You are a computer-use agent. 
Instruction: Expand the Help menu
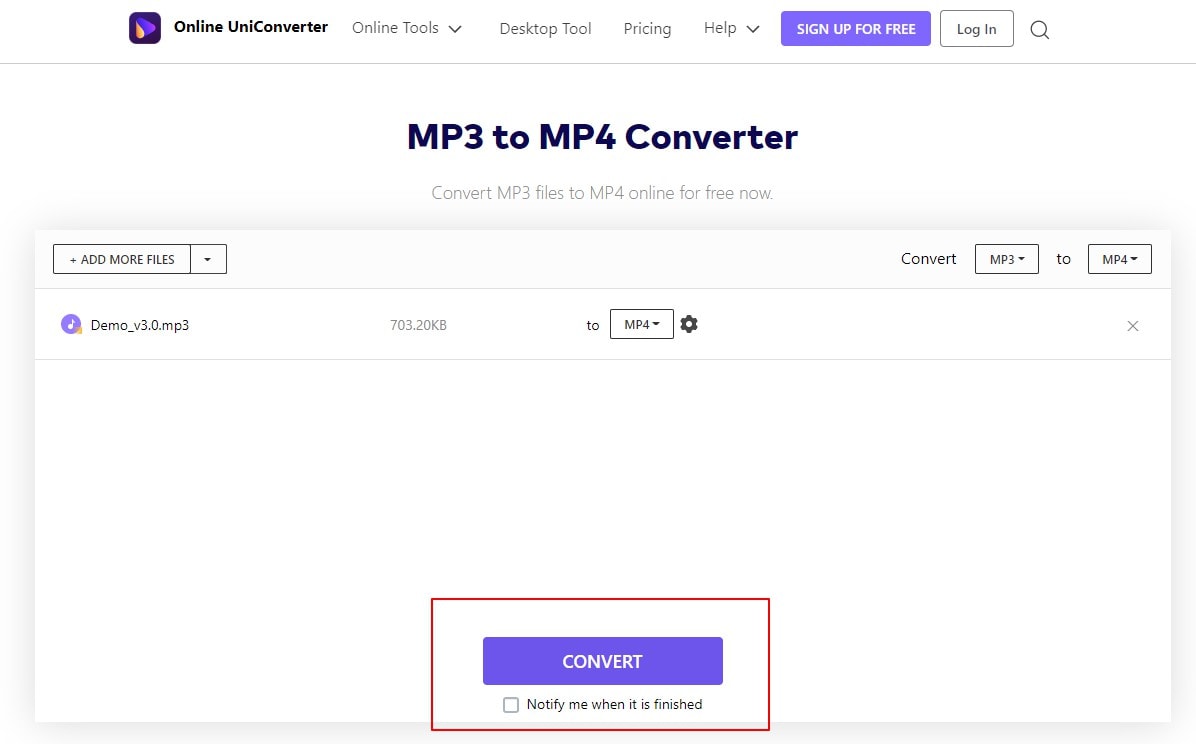[731, 28]
